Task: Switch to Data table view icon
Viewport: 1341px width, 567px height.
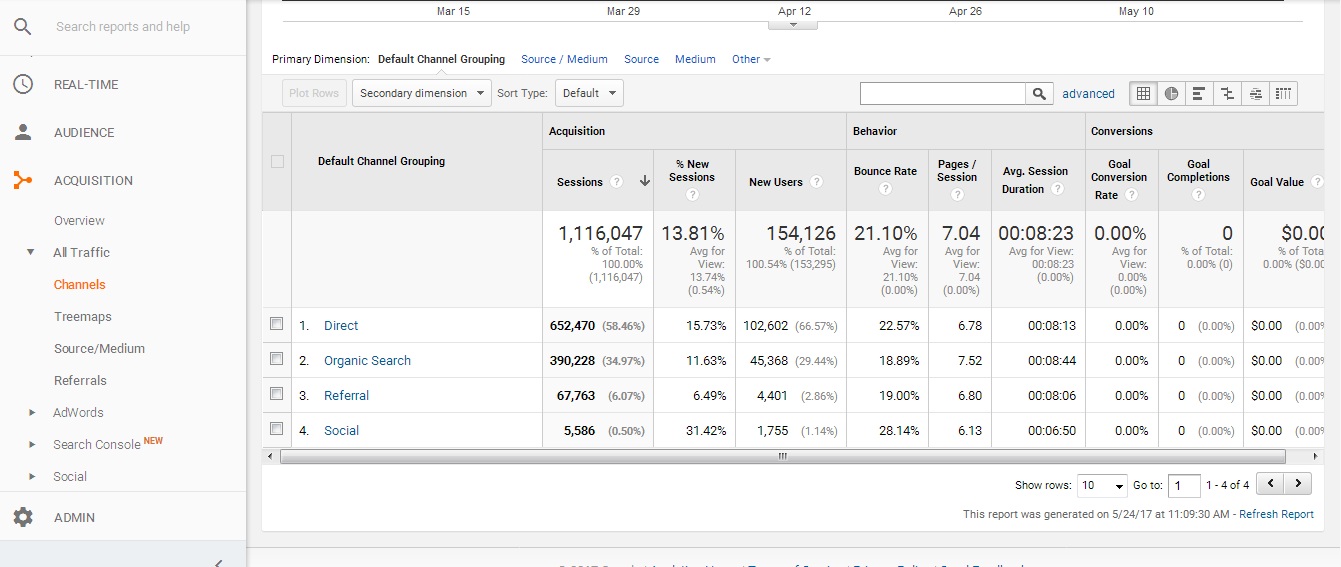Action: pos(1143,93)
